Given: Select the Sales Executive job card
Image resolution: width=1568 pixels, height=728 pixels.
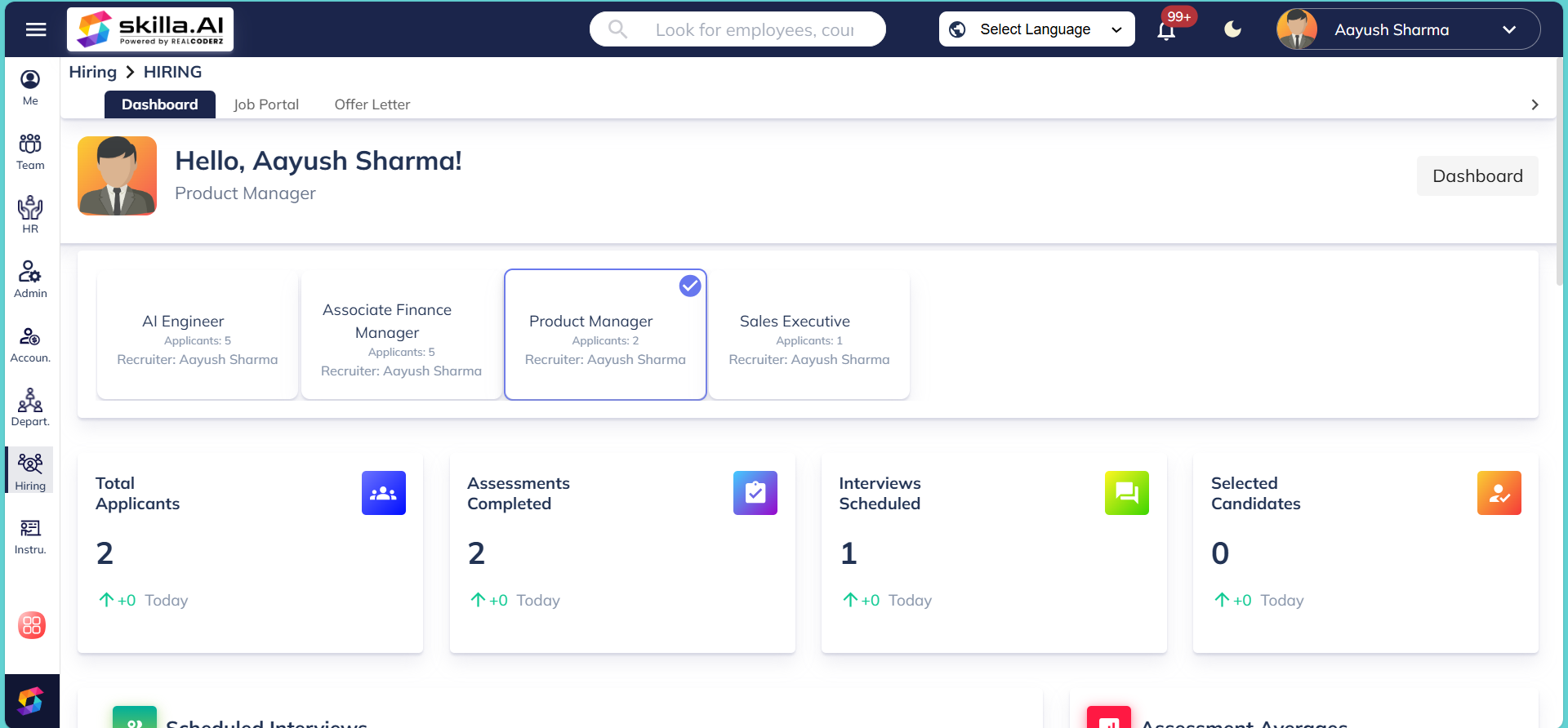Looking at the screenshot, I should point(809,335).
